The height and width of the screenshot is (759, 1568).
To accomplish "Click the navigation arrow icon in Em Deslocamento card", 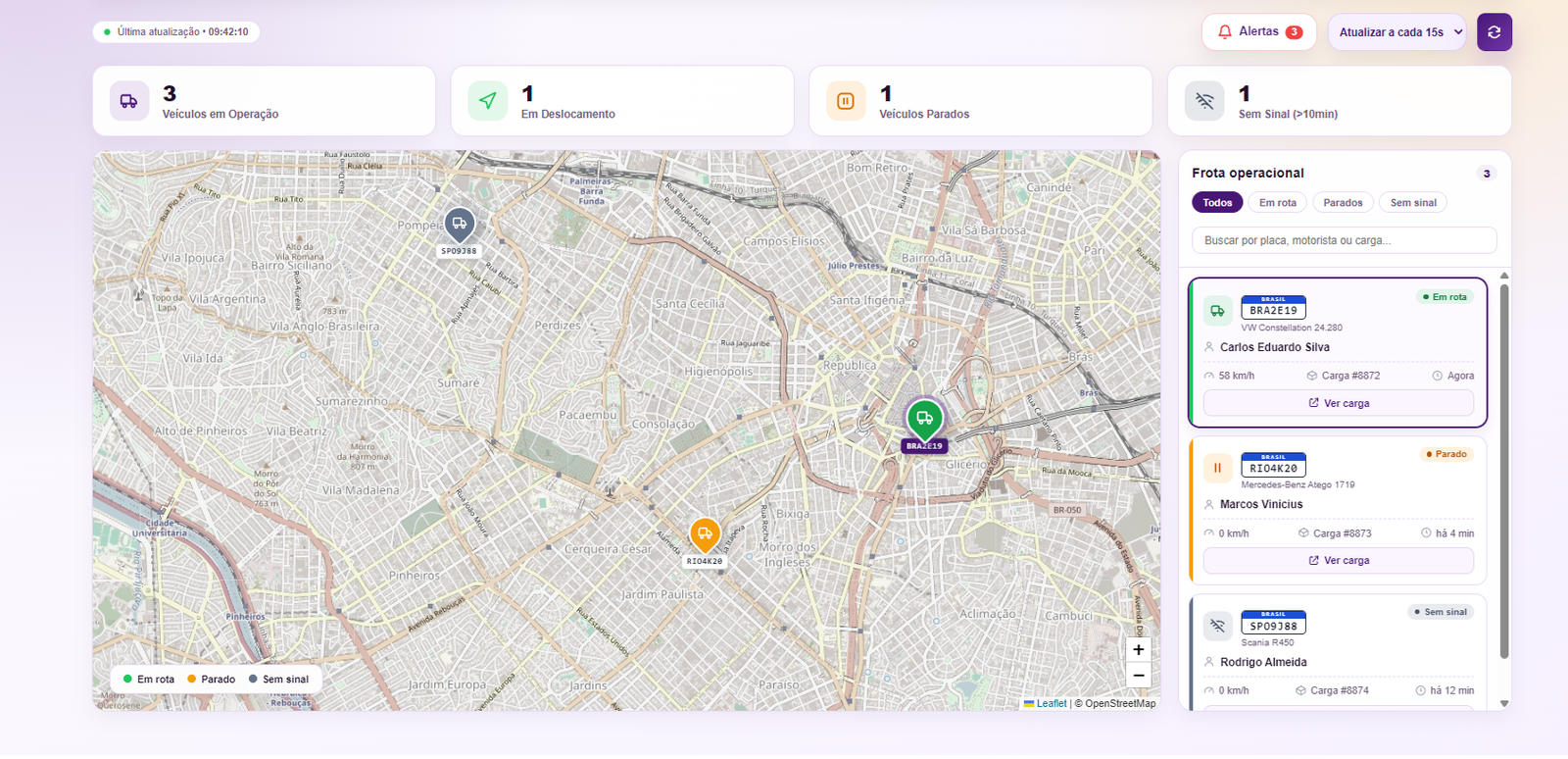I will 487,101.
